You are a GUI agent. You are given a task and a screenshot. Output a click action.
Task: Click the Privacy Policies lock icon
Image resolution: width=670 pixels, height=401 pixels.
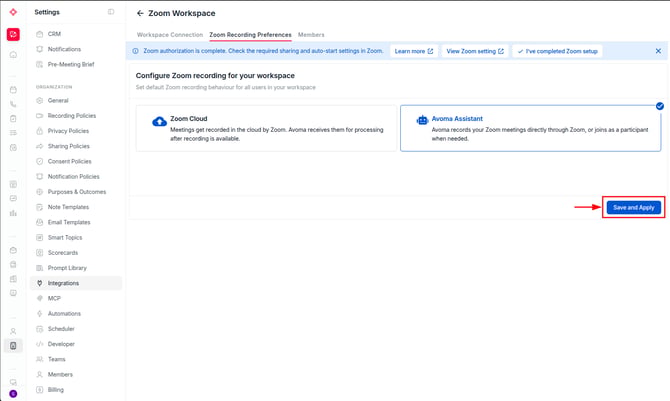[40, 131]
